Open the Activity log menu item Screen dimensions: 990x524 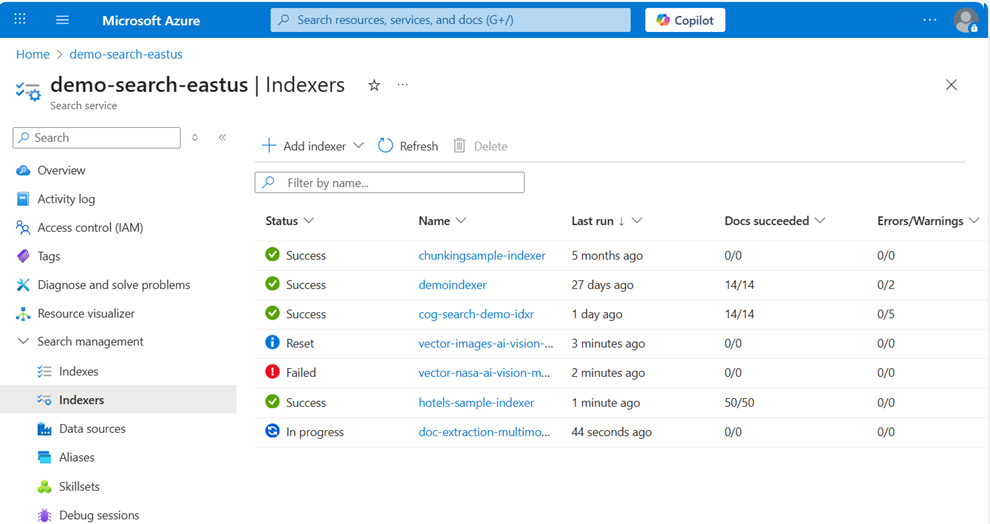click(66, 199)
